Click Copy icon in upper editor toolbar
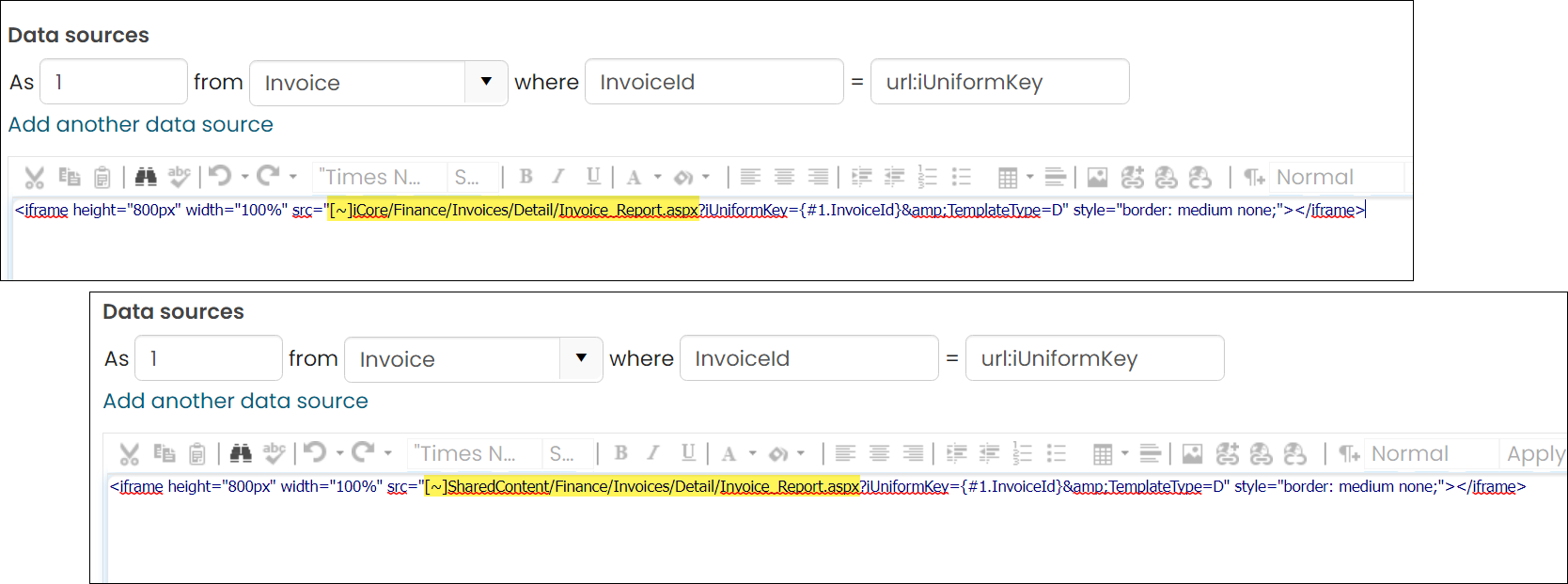This screenshot has height=584, width=1568. click(x=70, y=176)
